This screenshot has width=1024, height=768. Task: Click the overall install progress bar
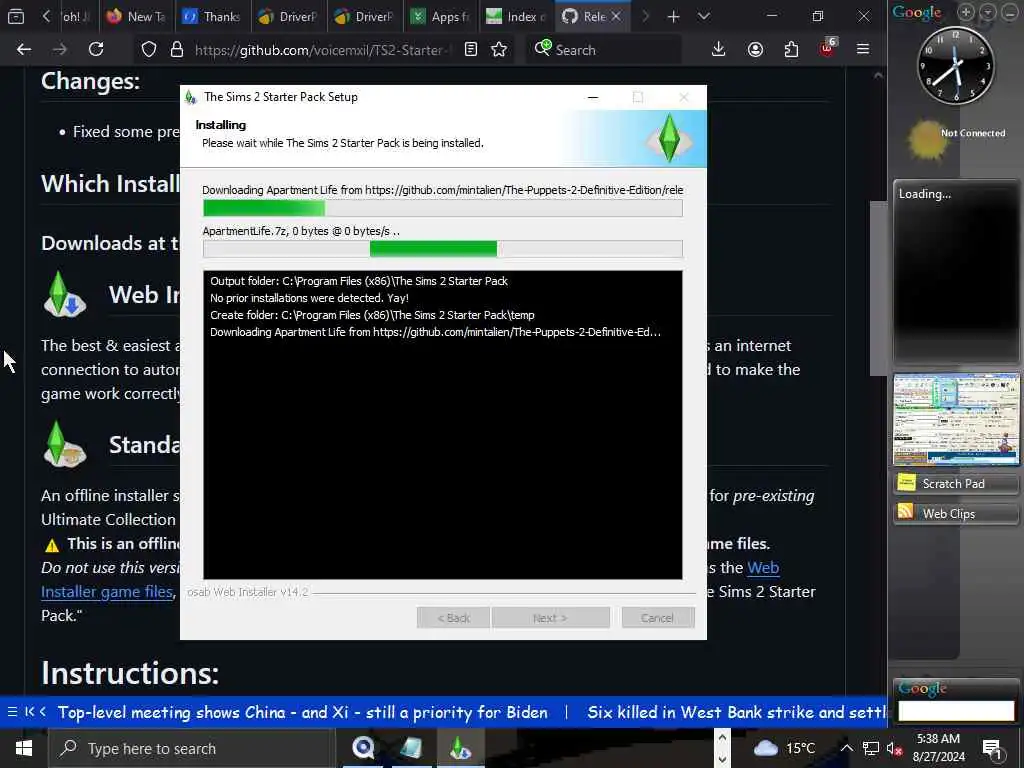pyautogui.click(x=443, y=208)
